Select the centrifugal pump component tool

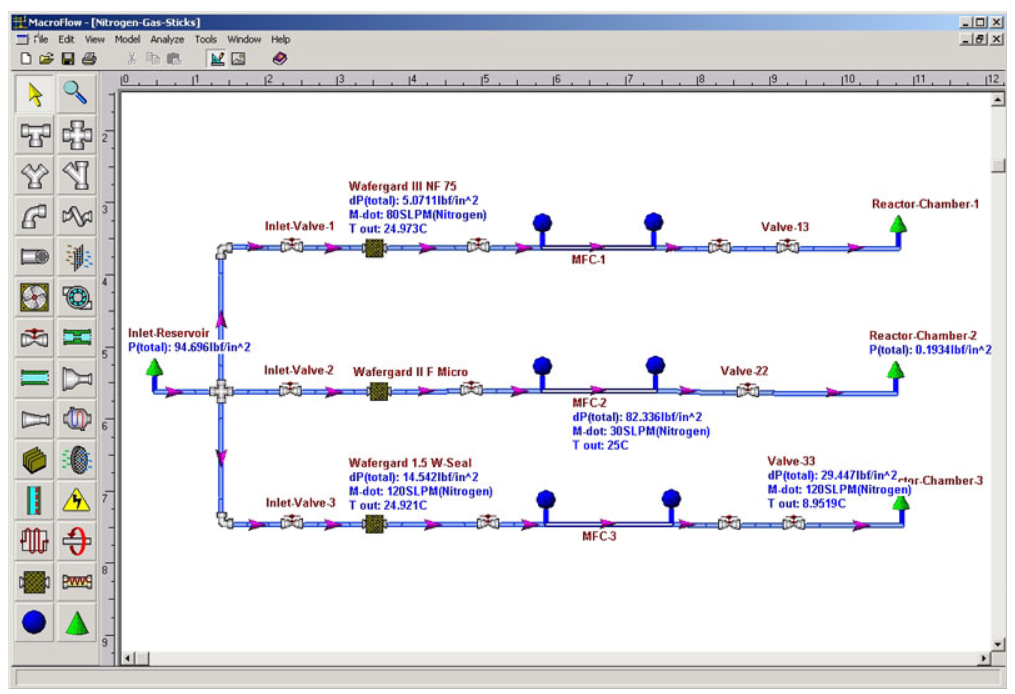tap(76, 298)
